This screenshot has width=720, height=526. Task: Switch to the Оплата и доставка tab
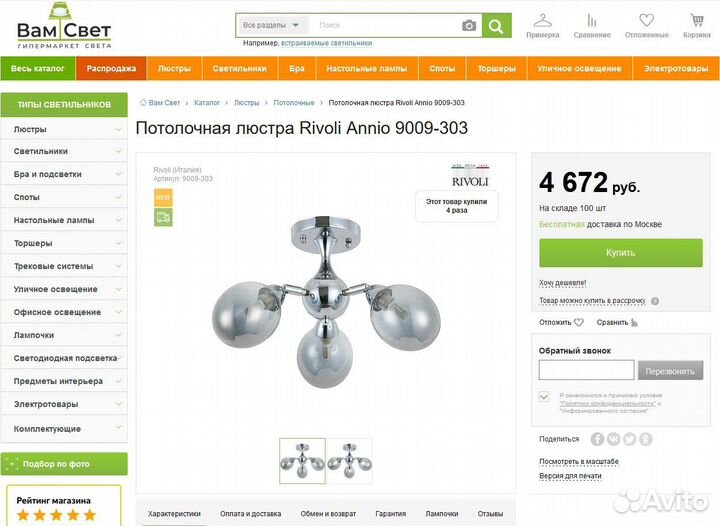point(250,514)
